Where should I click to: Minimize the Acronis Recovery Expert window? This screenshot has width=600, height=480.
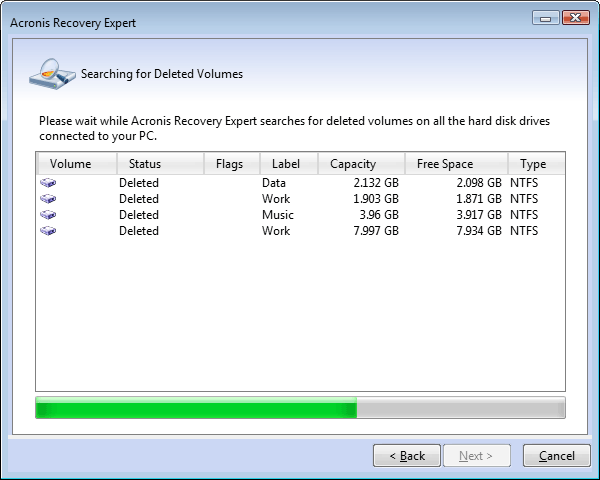click(x=546, y=18)
